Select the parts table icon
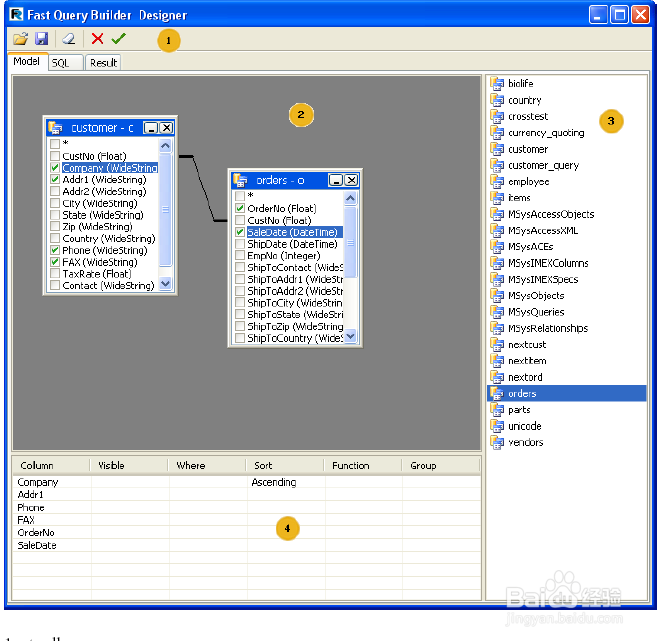 pos(497,410)
